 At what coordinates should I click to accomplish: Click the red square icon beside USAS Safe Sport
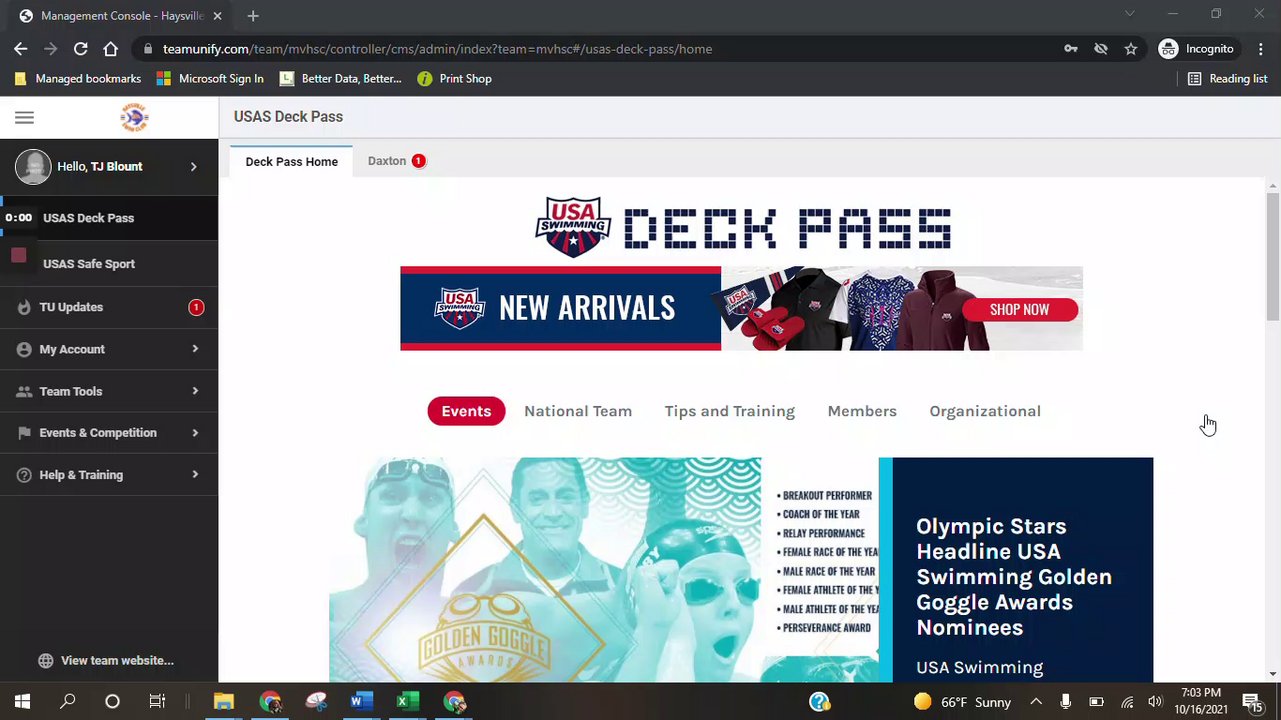pos(18,256)
